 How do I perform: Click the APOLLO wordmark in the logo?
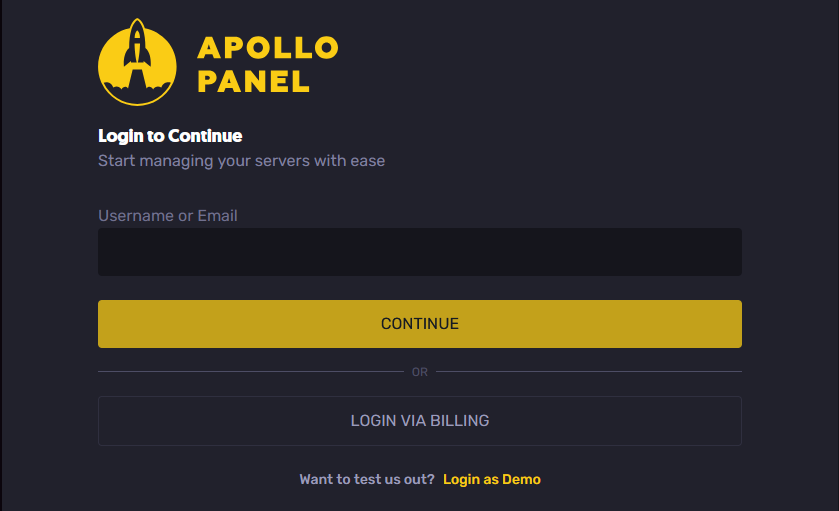[268, 48]
